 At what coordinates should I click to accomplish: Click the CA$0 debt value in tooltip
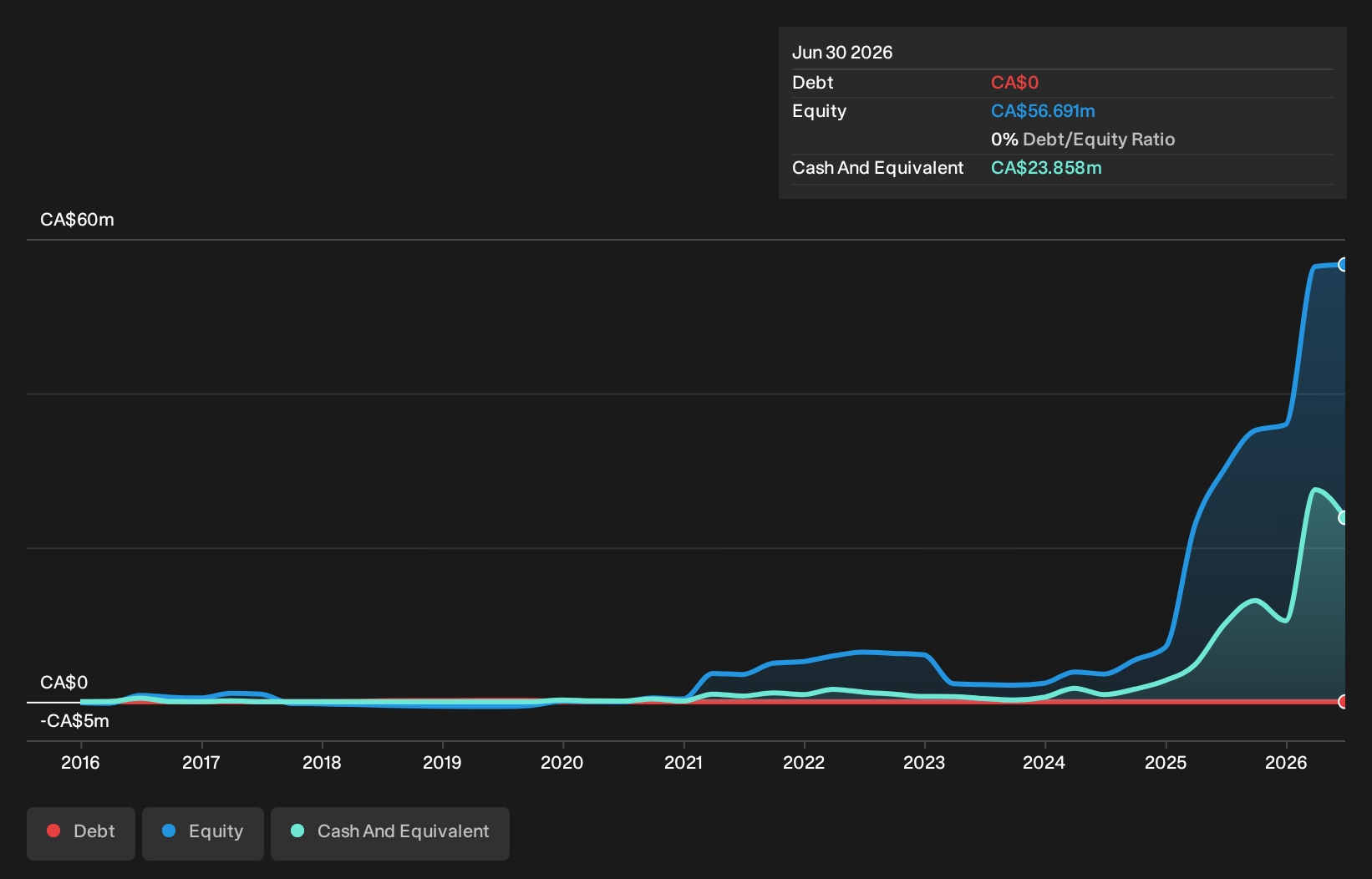tap(1014, 83)
